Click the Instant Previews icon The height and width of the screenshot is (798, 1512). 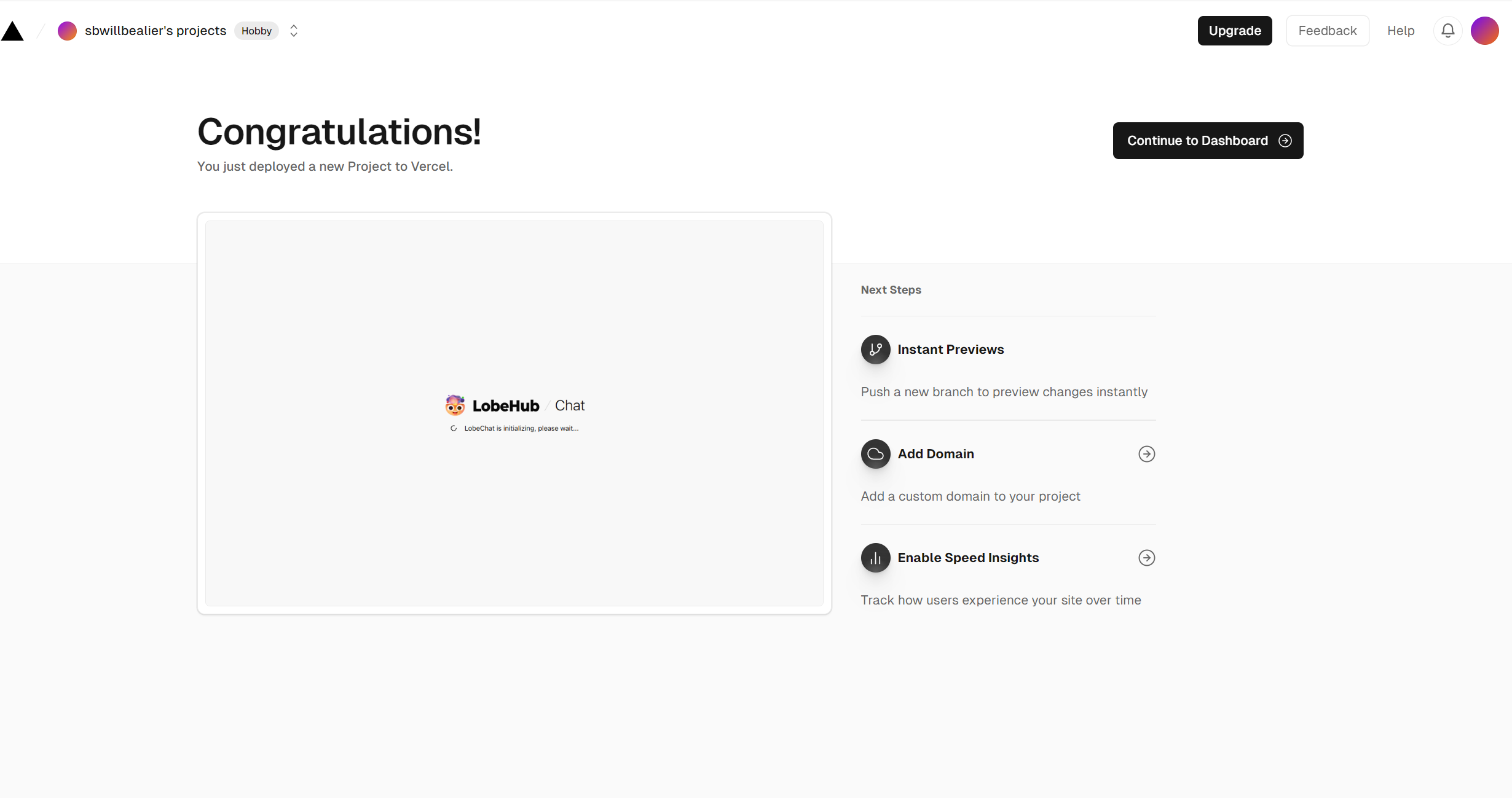tap(875, 349)
